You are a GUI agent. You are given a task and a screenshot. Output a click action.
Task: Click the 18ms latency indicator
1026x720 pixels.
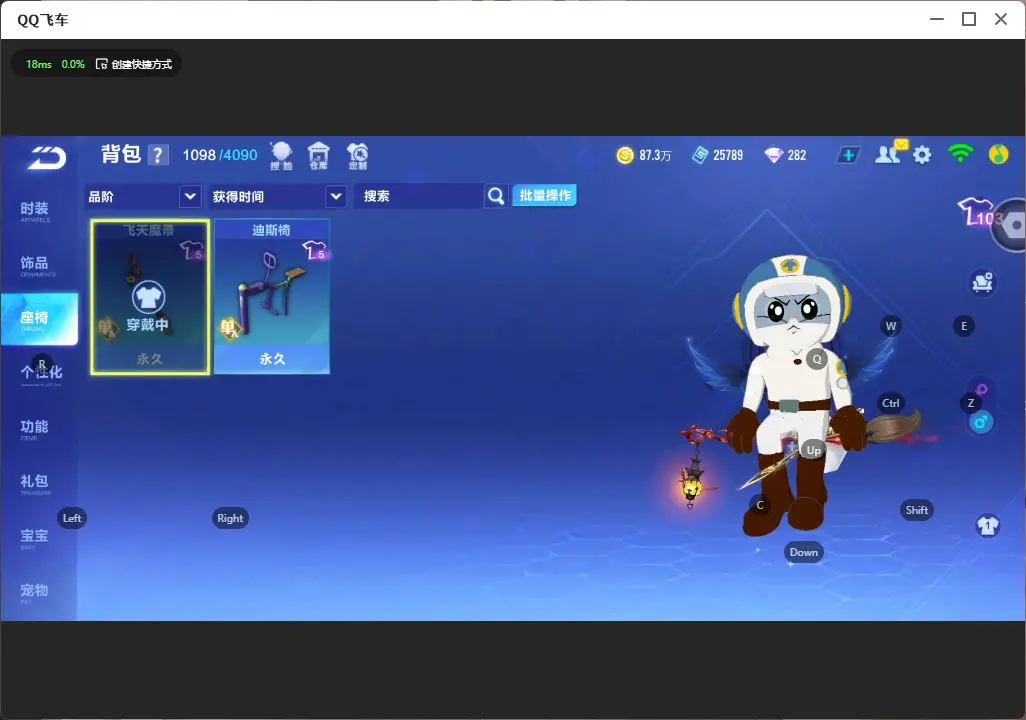coord(39,64)
